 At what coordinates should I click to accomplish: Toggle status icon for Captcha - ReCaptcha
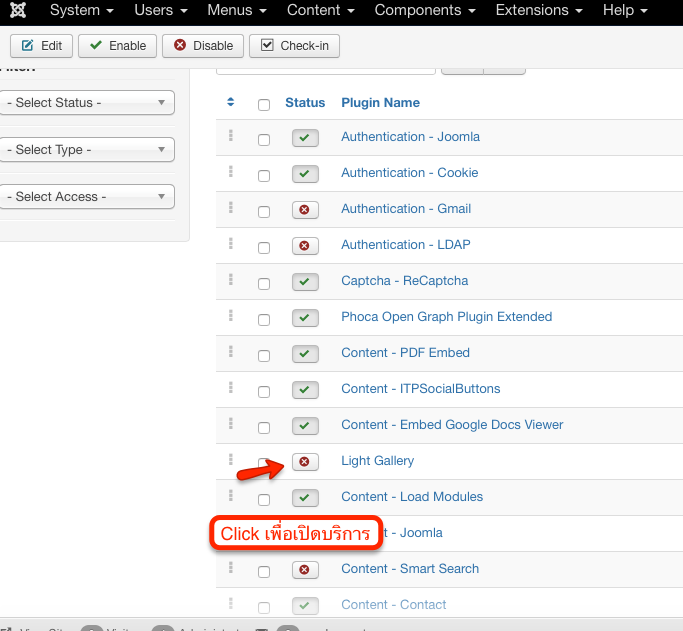point(305,282)
